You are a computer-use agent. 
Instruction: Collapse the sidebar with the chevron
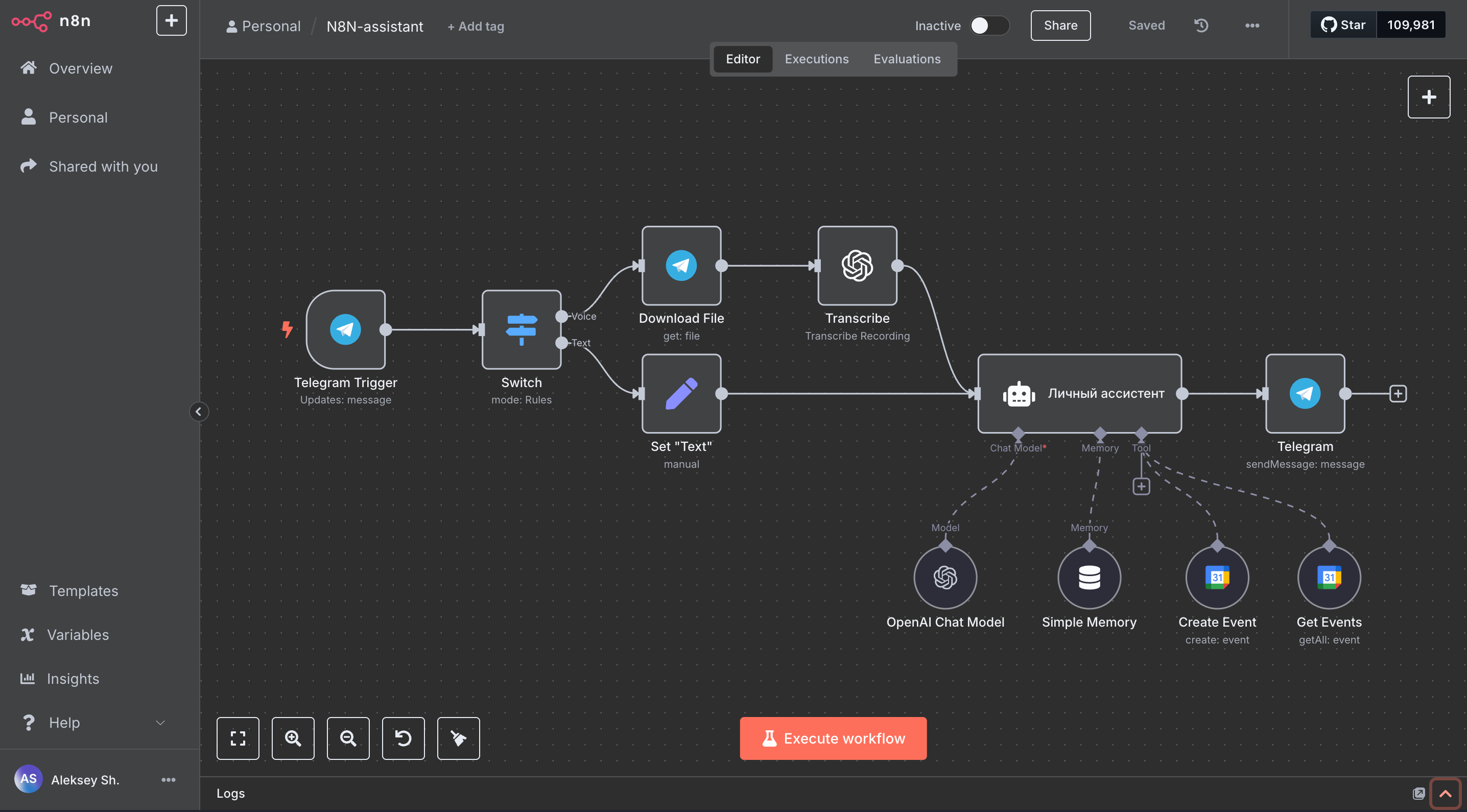199,411
